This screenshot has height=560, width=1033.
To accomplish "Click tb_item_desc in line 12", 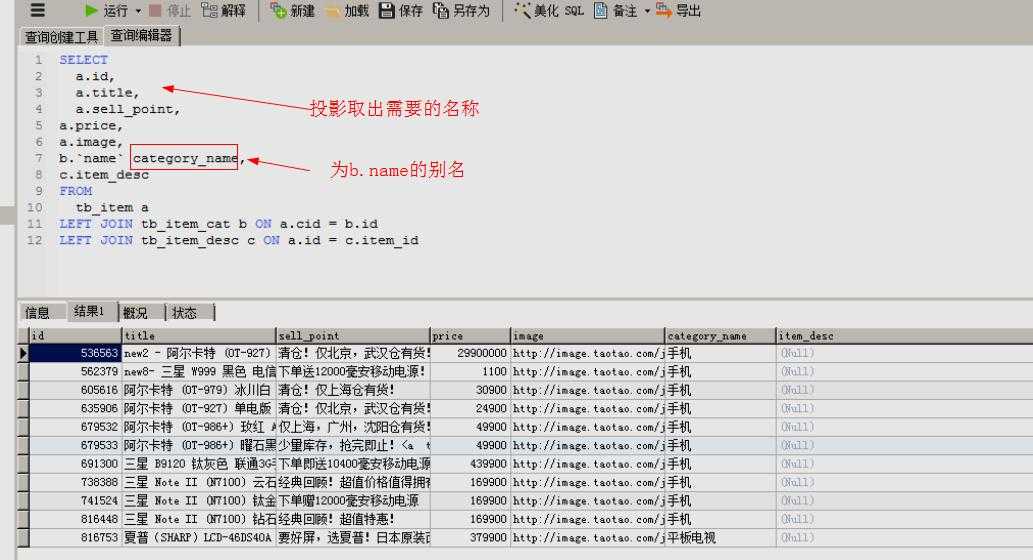I will coord(190,240).
